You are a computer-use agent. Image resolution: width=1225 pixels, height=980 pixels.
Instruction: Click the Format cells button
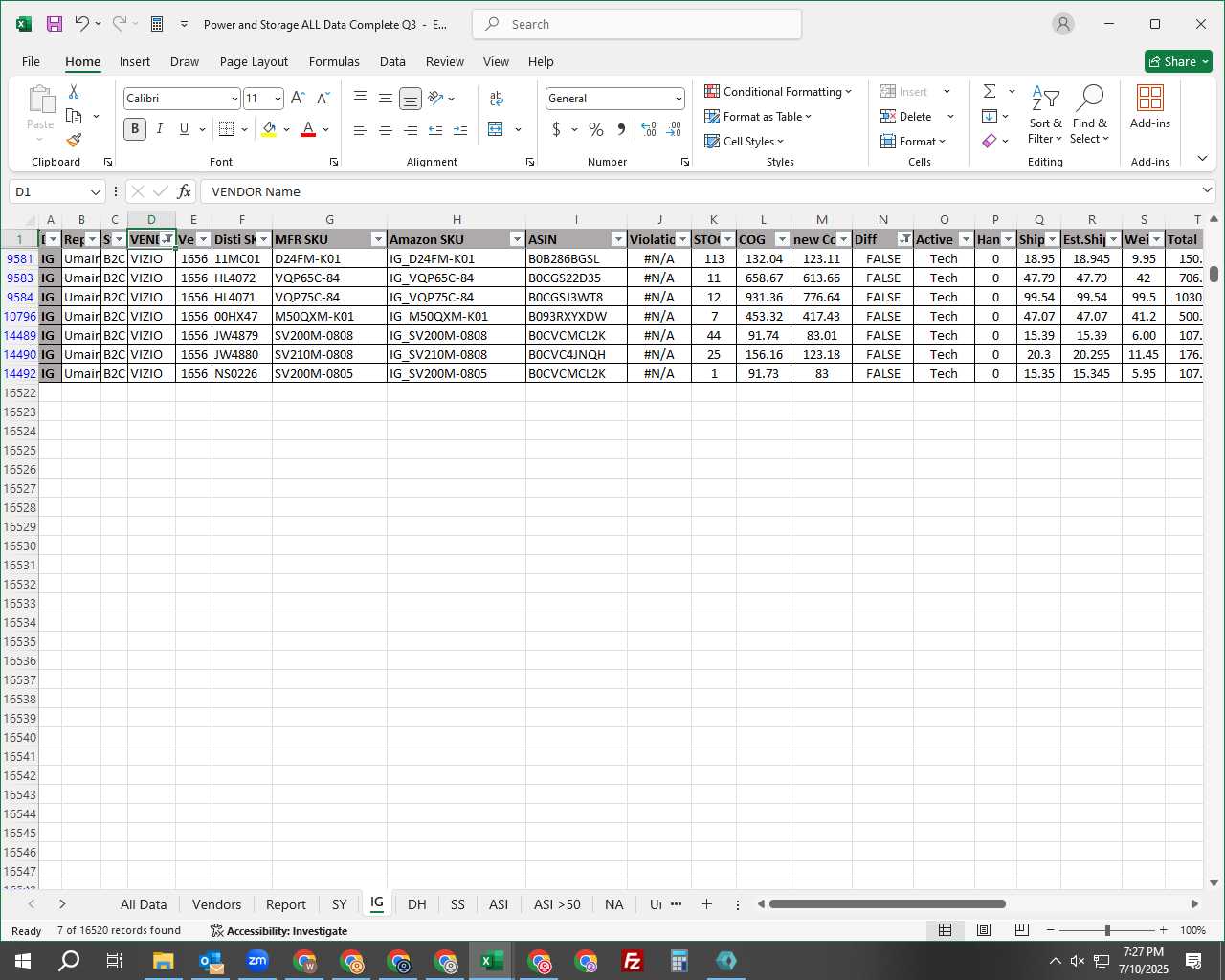pos(913,142)
